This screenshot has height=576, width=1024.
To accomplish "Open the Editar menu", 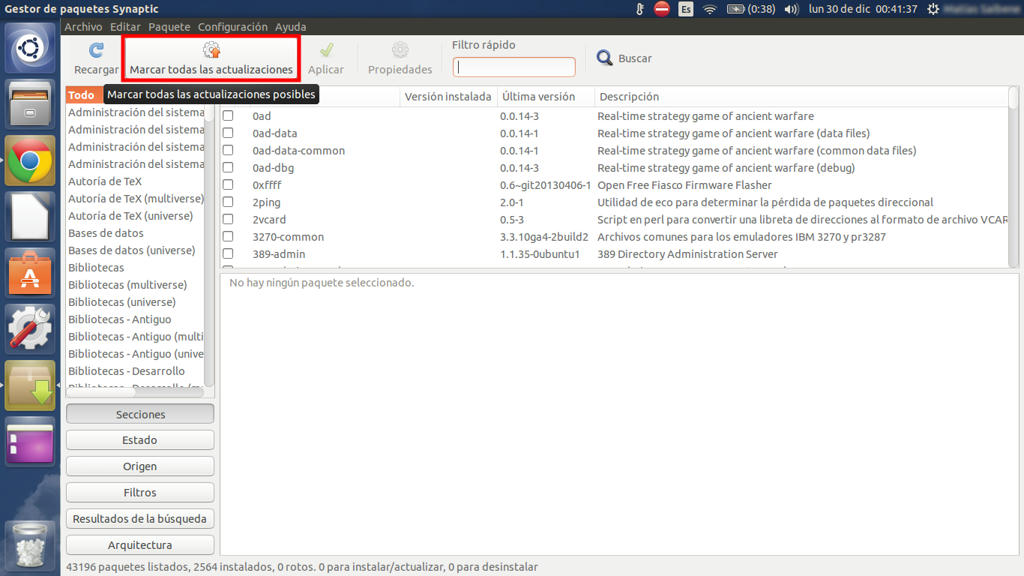I will tap(125, 27).
